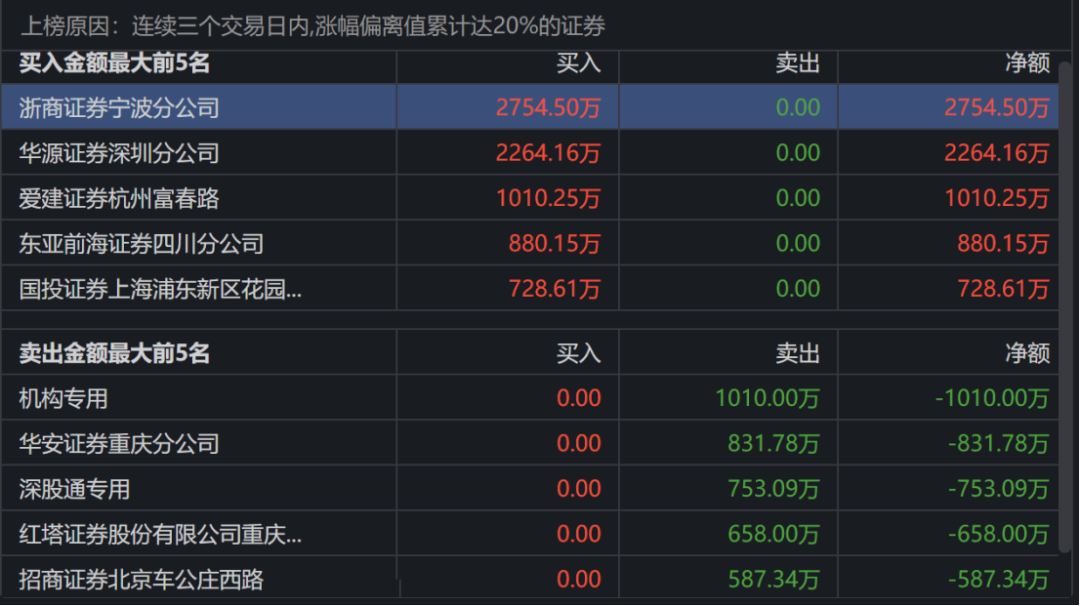The image size is (1080, 606).
Task: Click 华源证券深圳分公司 broker name
Action: [119, 153]
